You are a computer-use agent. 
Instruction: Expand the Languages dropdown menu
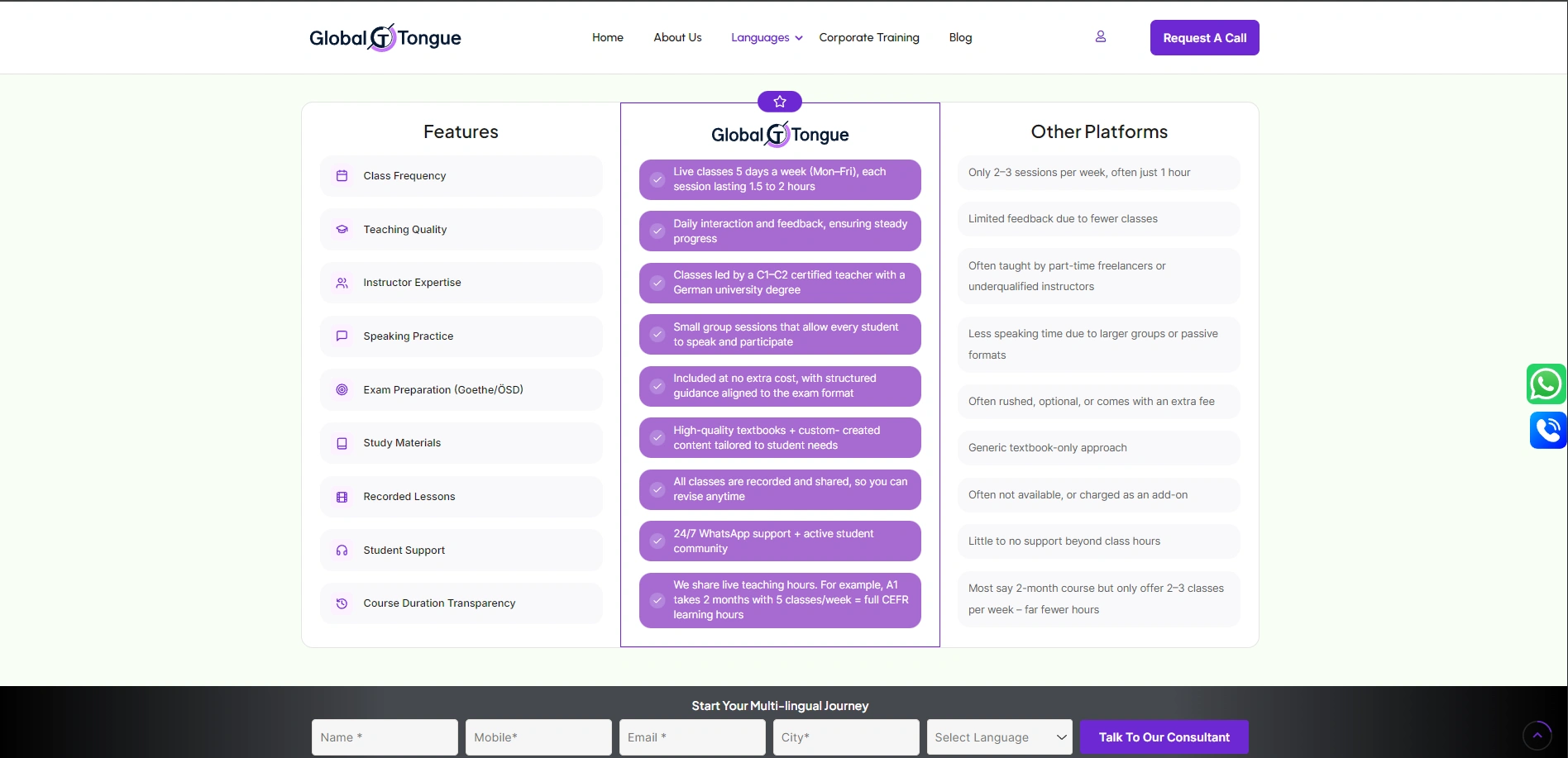point(760,38)
